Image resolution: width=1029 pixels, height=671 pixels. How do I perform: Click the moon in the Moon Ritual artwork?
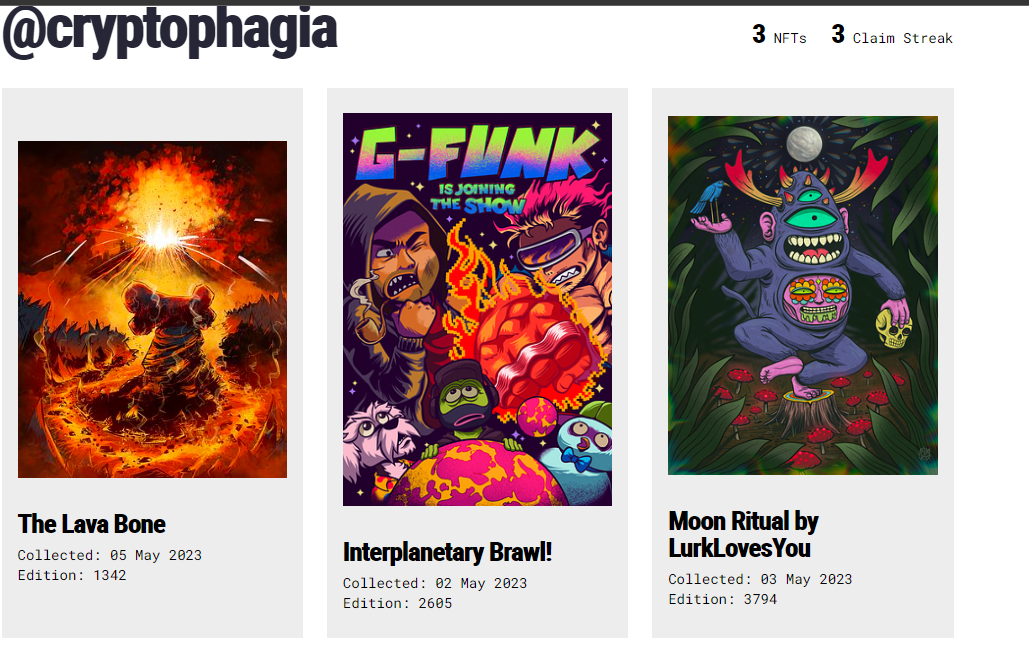804,144
